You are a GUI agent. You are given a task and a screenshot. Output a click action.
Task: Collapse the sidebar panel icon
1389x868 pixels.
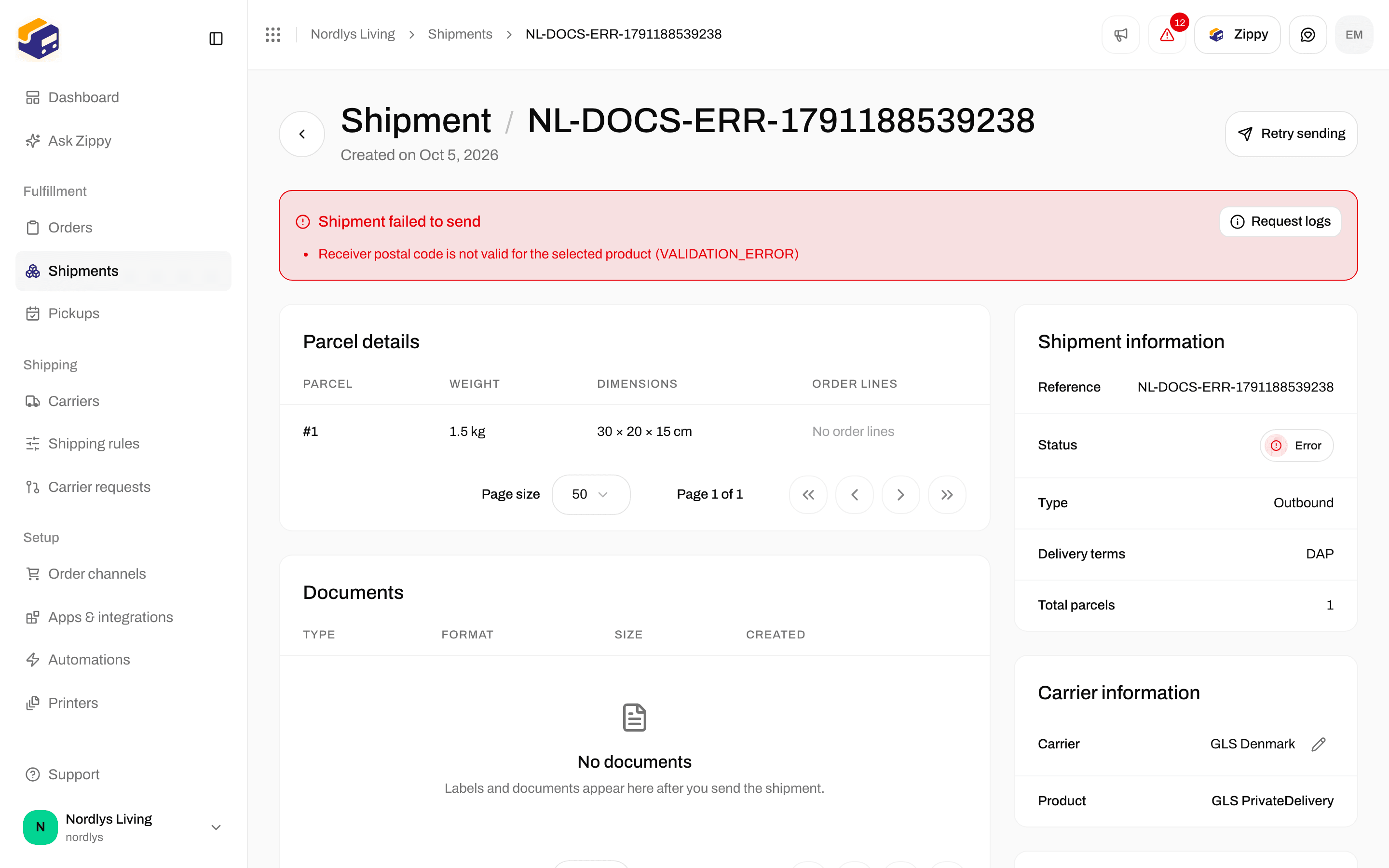click(x=216, y=39)
